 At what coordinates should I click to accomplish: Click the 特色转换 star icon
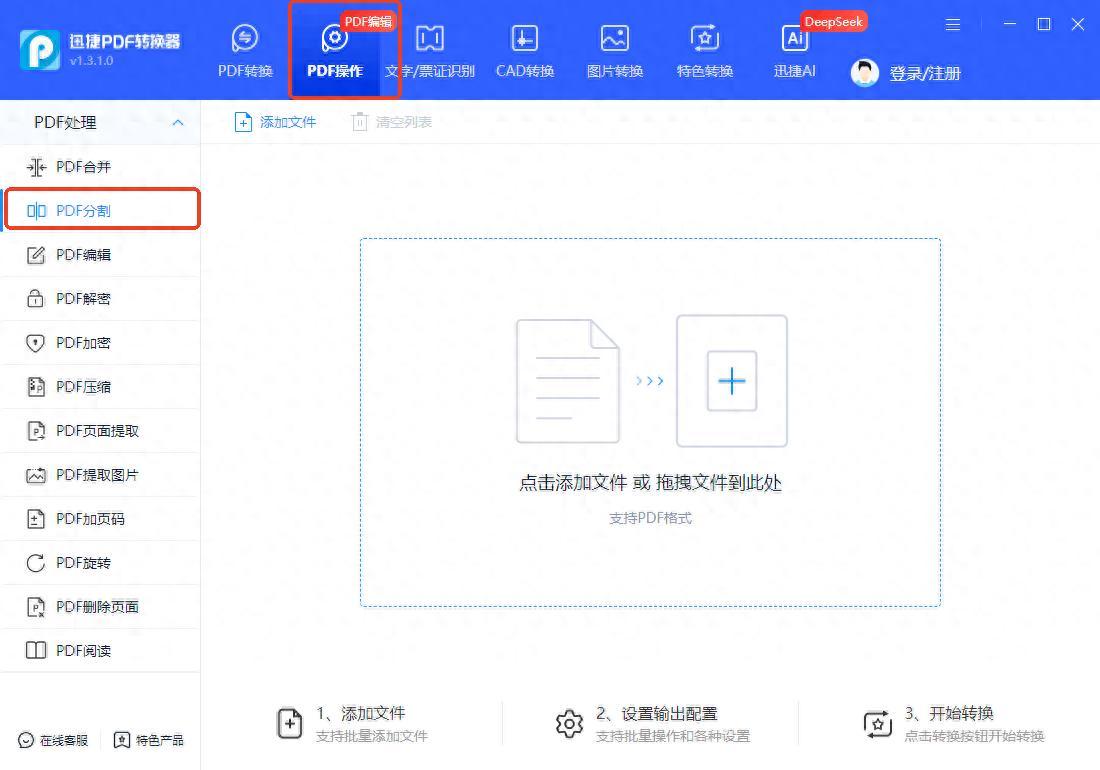705,39
